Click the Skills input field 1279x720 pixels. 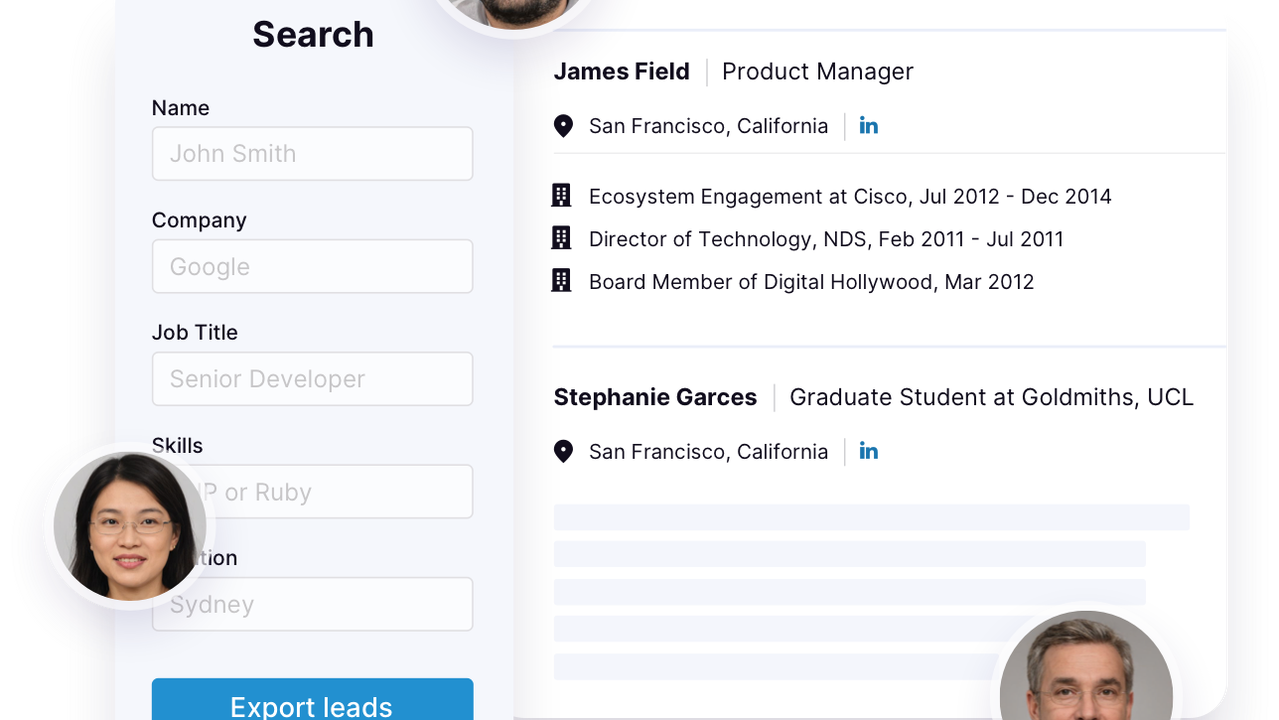(x=312, y=491)
